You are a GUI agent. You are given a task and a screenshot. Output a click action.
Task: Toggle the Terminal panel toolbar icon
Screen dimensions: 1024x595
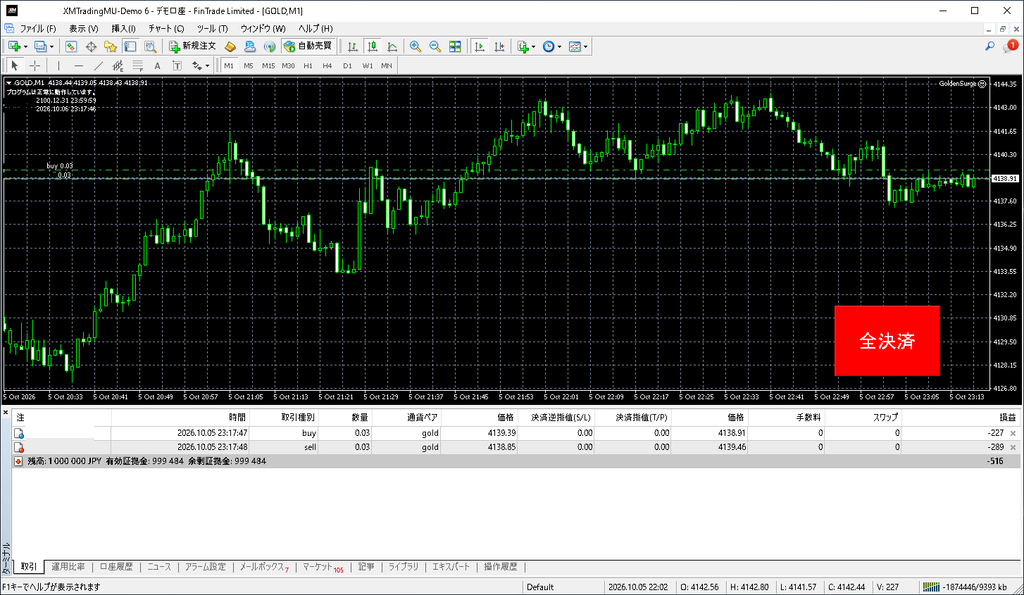(131, 46)
